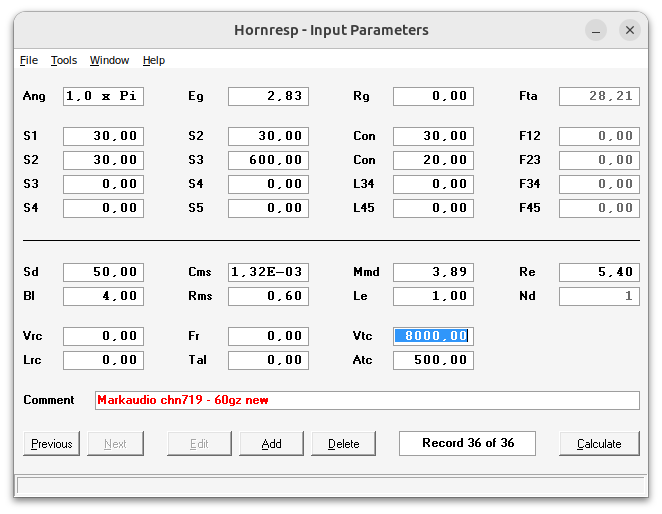662x514 pixels.
Task: Click the Previous record button
Action: (x=52, y=443)
